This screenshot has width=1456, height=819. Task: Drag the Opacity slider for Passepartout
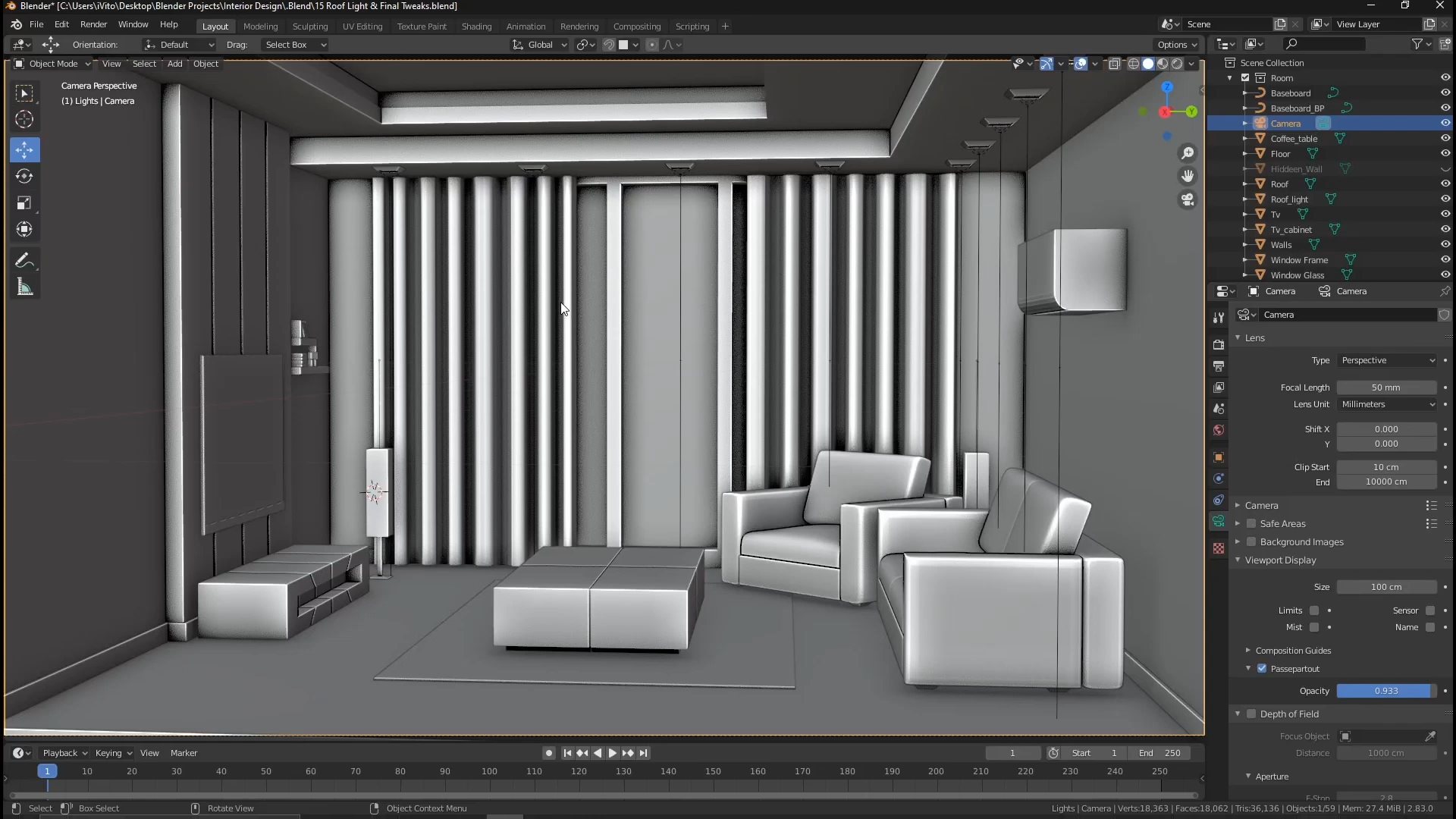[1388, 691]
